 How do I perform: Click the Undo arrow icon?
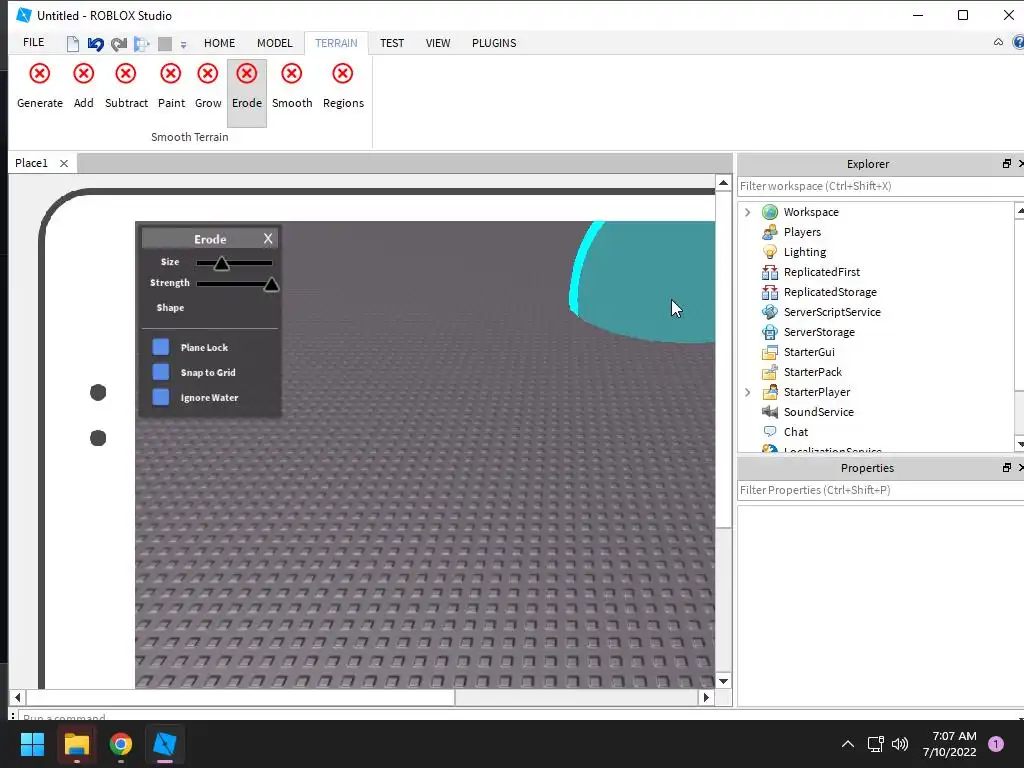(95, 44)
